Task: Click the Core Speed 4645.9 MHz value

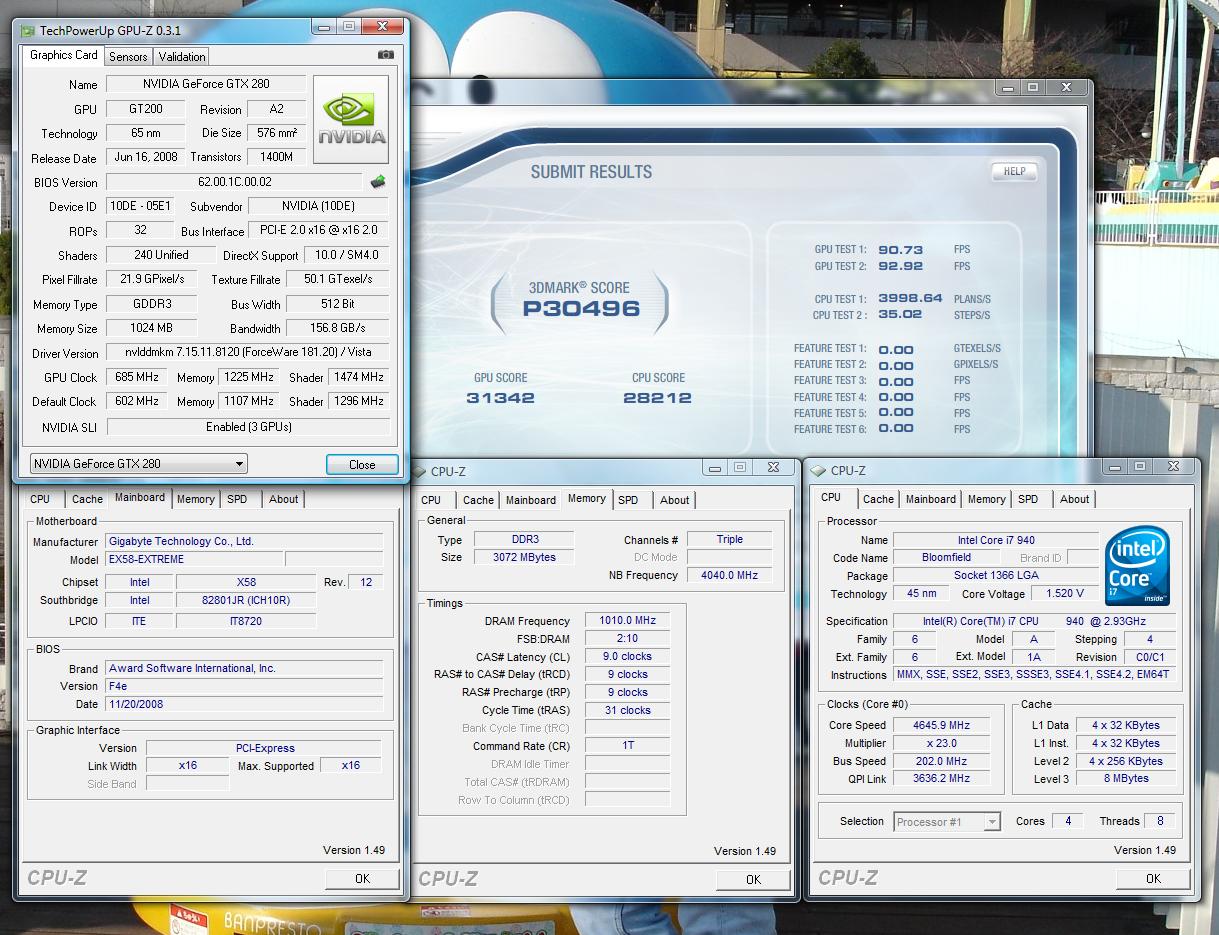Action: [941, 726]
